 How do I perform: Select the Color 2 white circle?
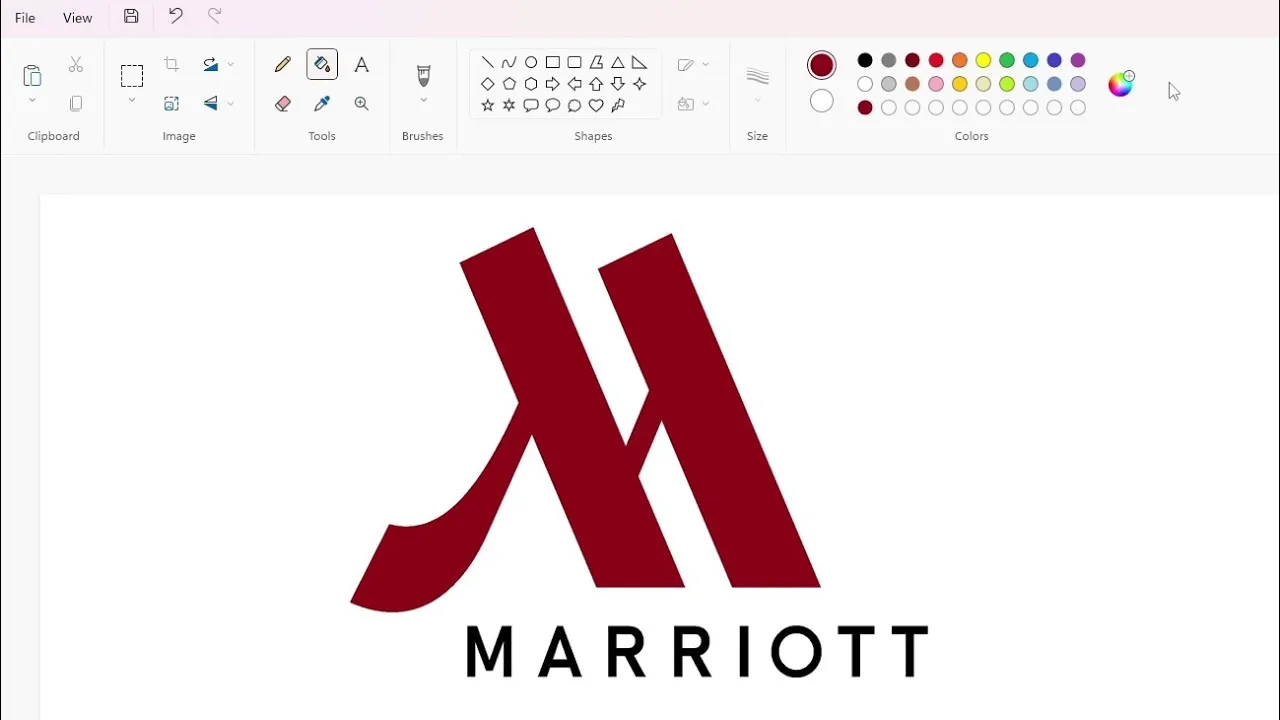tap(822, 101)
